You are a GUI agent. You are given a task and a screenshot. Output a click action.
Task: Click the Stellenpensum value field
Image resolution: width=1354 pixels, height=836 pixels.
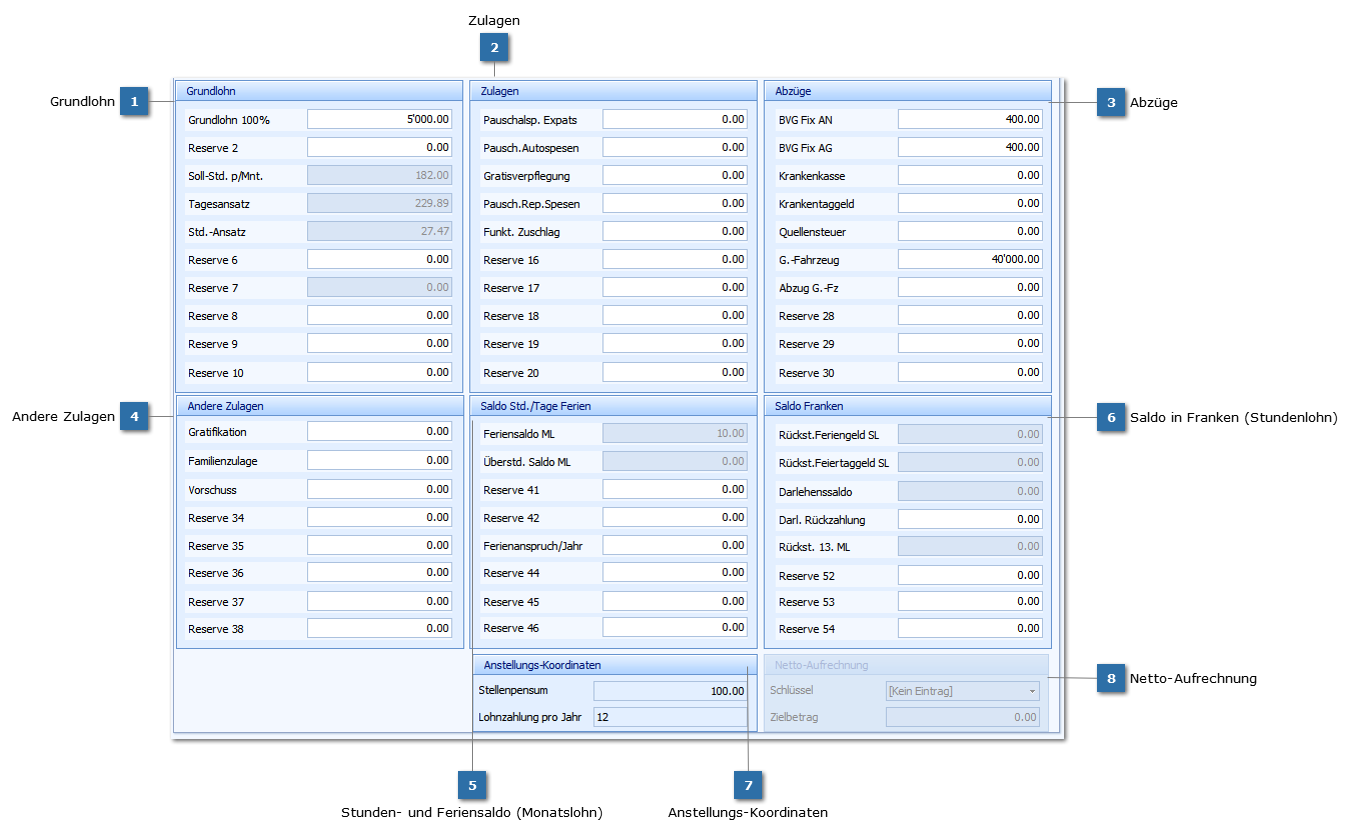[670, 691]
